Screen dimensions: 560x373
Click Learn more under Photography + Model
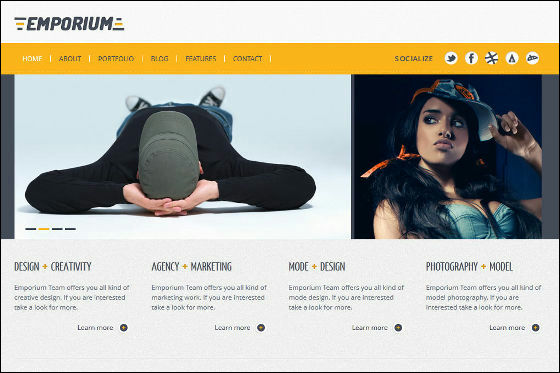point(507,328)
